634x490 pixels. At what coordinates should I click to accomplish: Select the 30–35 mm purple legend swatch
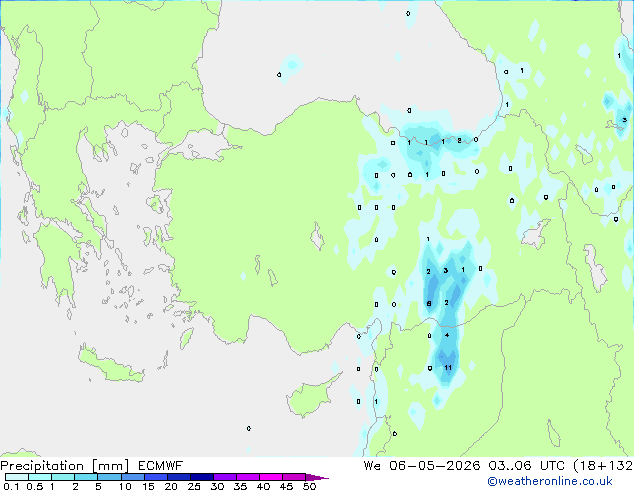click(x=224, y=477)
